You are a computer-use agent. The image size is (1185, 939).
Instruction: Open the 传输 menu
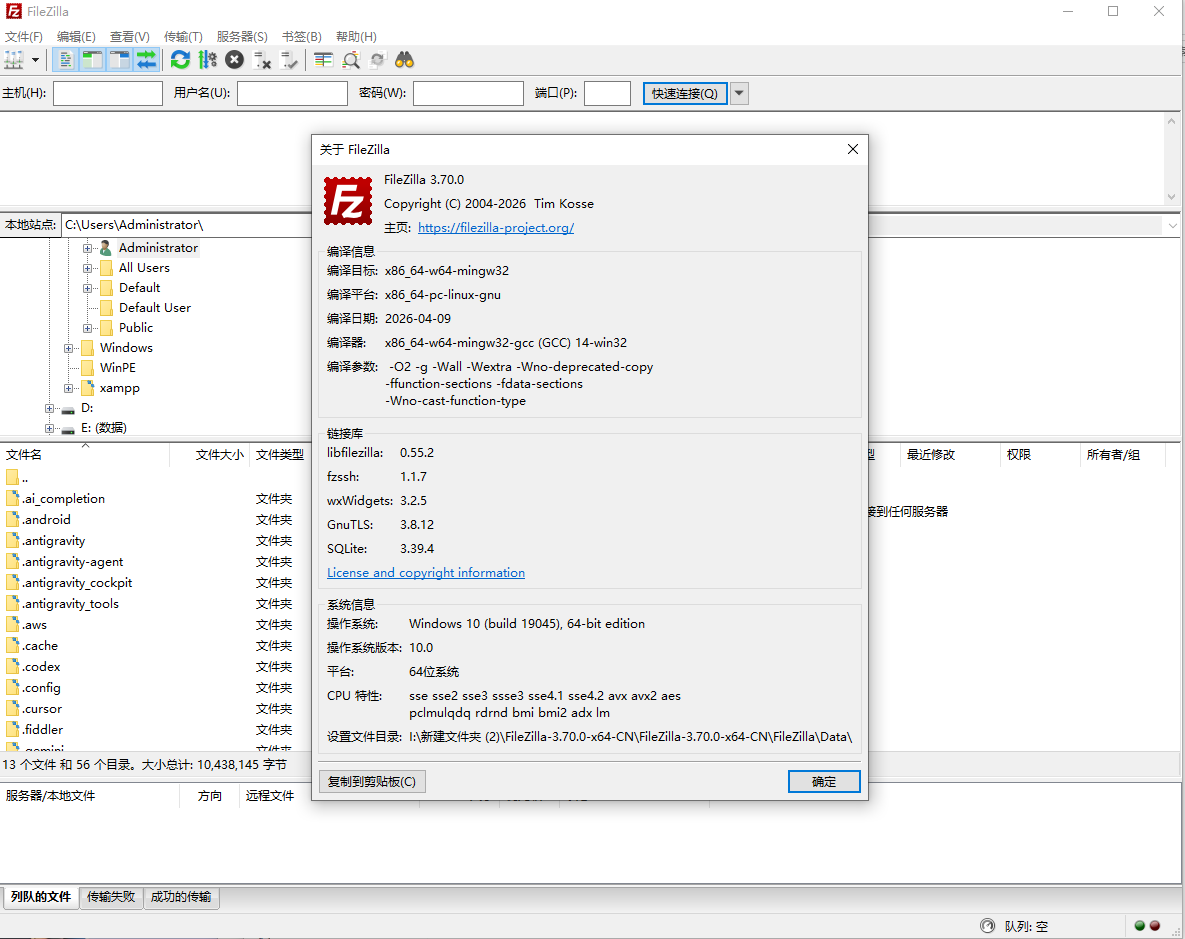tap(183, 35)
